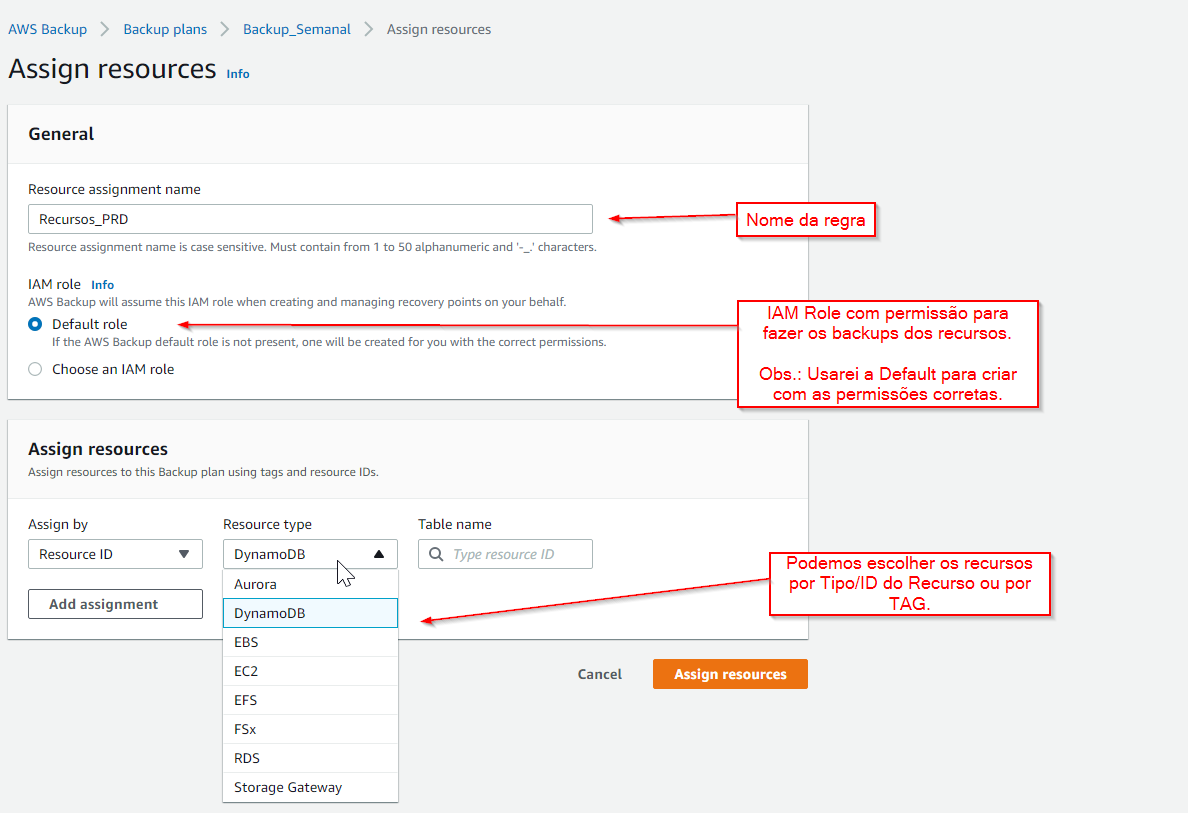Click the Assign by dropdown arrow icon
The width and height of the screenshot is (1188, 813).
[x=183, y=554]
